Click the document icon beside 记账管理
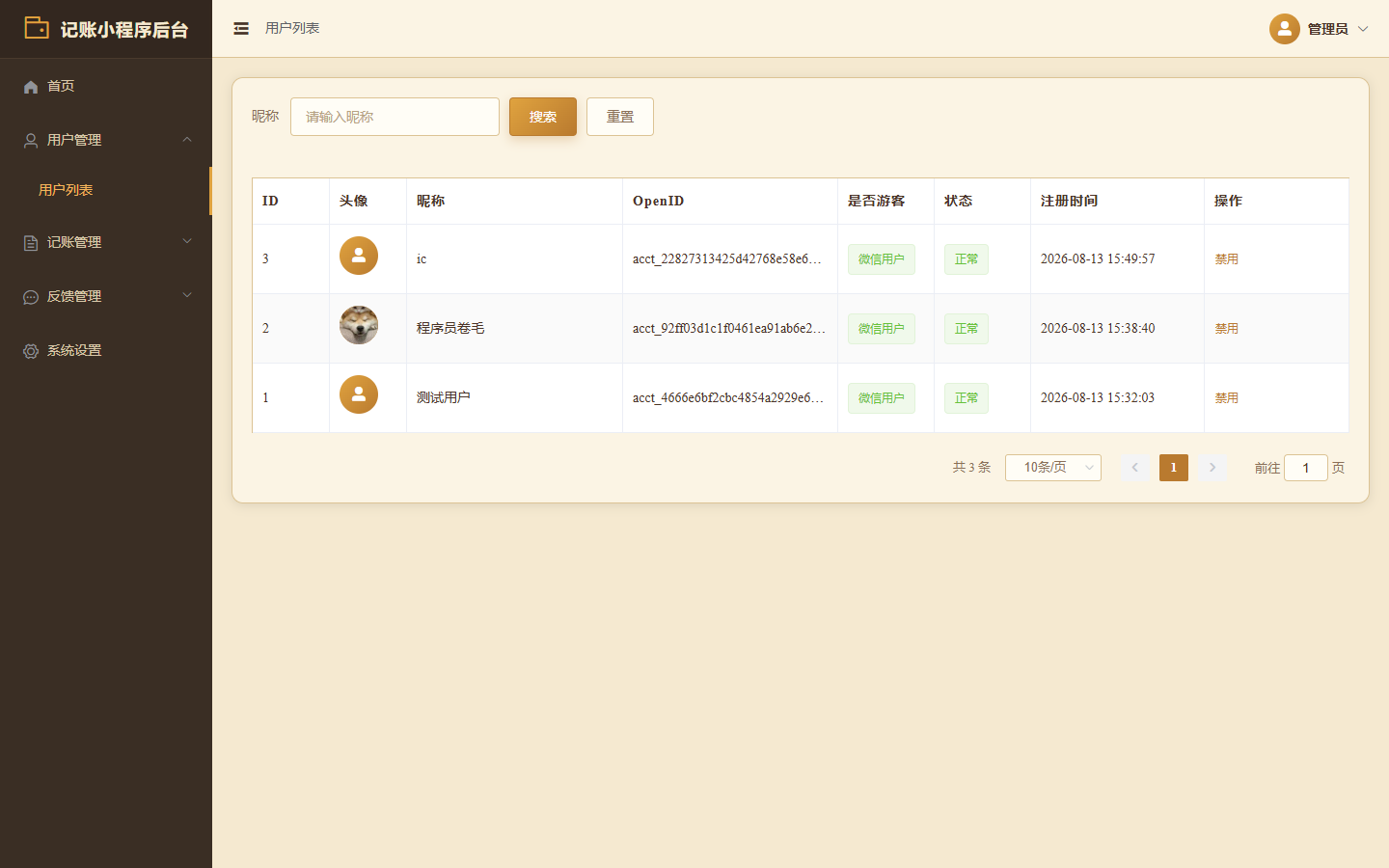 [x=31, y=243]
